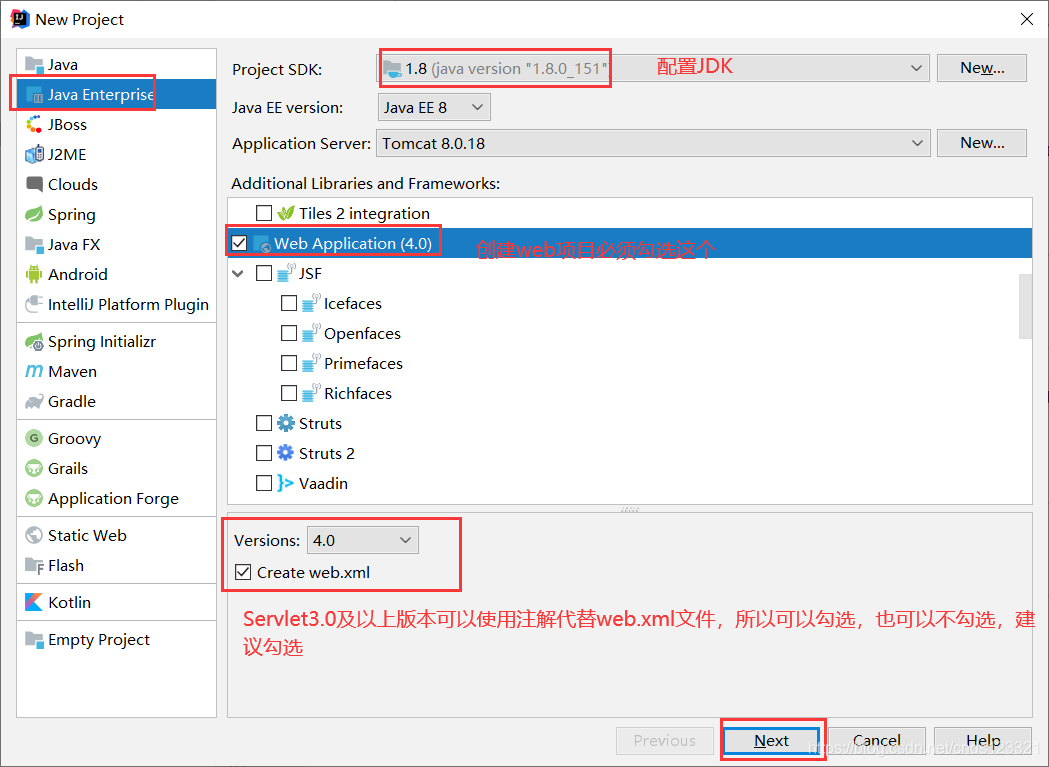Image resolution: width=1049 pixels, height=767 pixels.
Task: Check the Struts 2 checkbox
Action: [x=264, y=453]
